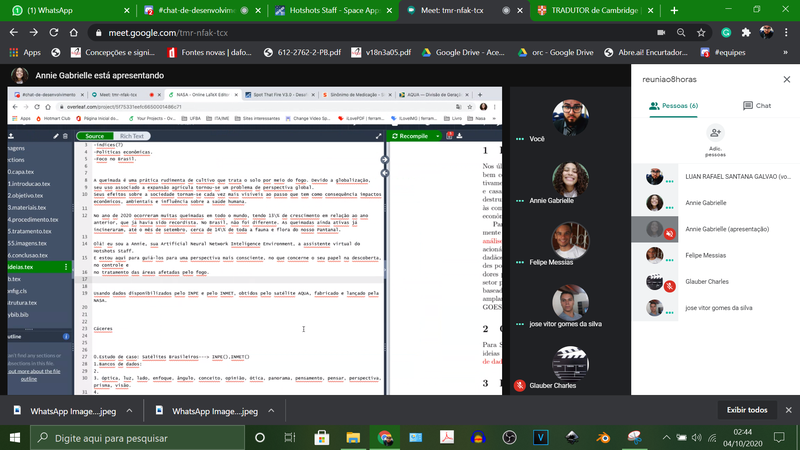Select ideias.tex in the Overleaf file tree
This screenshot has height=450, width=800.
click(40, 267)
